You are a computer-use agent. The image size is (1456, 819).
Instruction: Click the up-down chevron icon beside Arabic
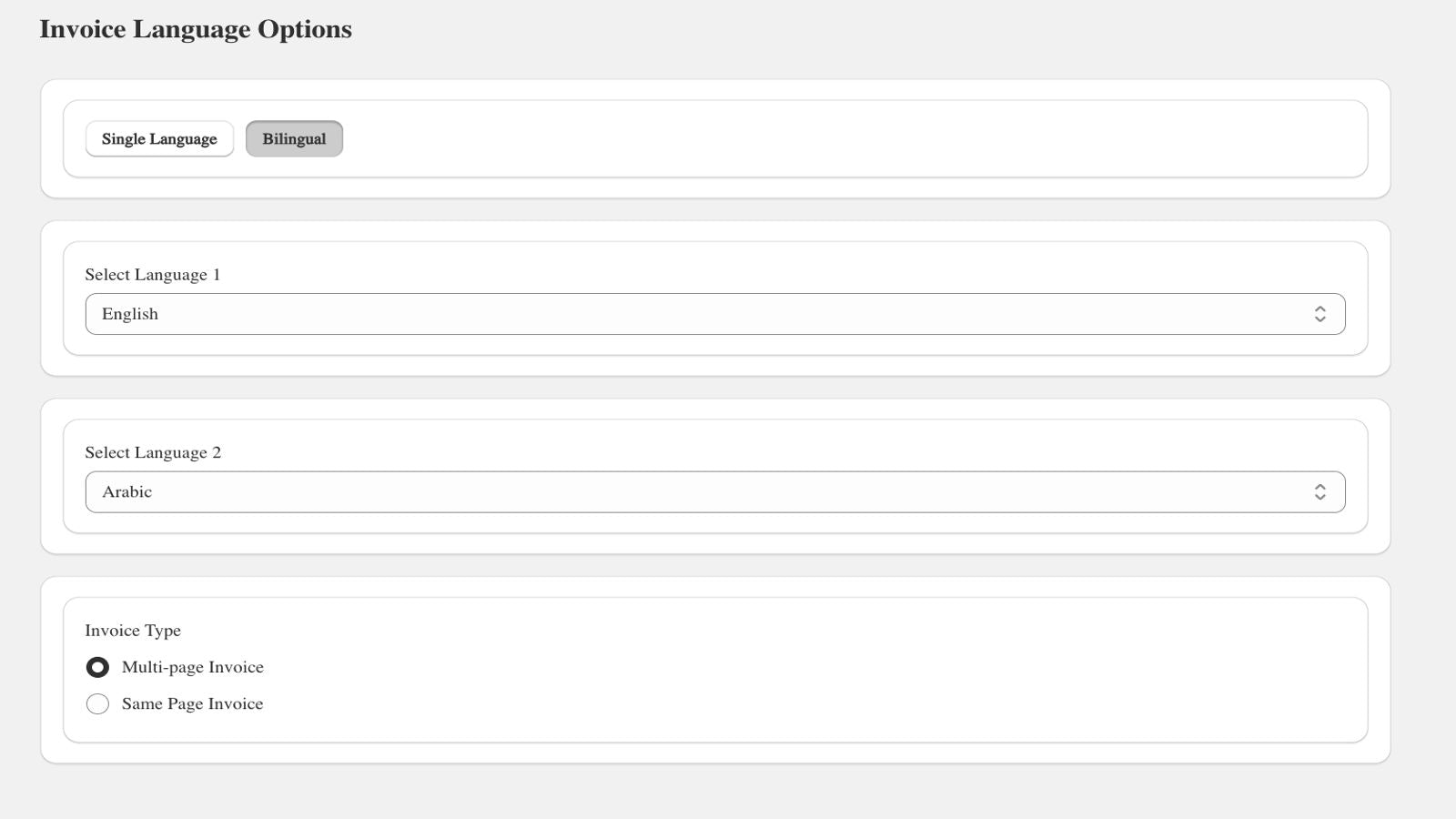pos(1319,492)
